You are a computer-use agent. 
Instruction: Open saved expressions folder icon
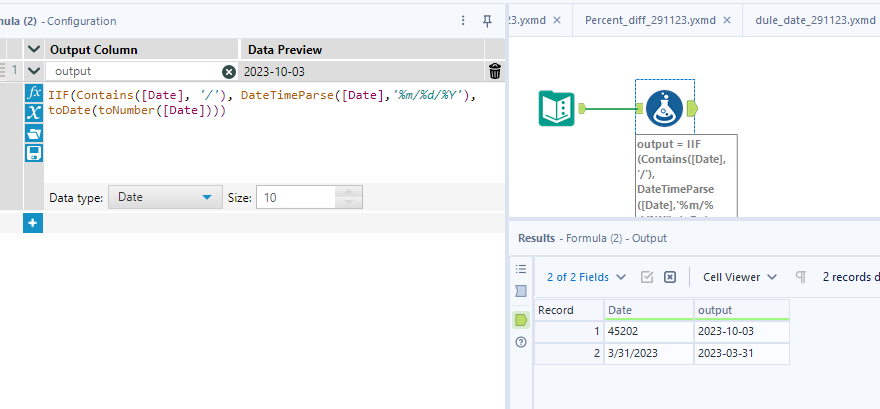click(x=33, y=133)
